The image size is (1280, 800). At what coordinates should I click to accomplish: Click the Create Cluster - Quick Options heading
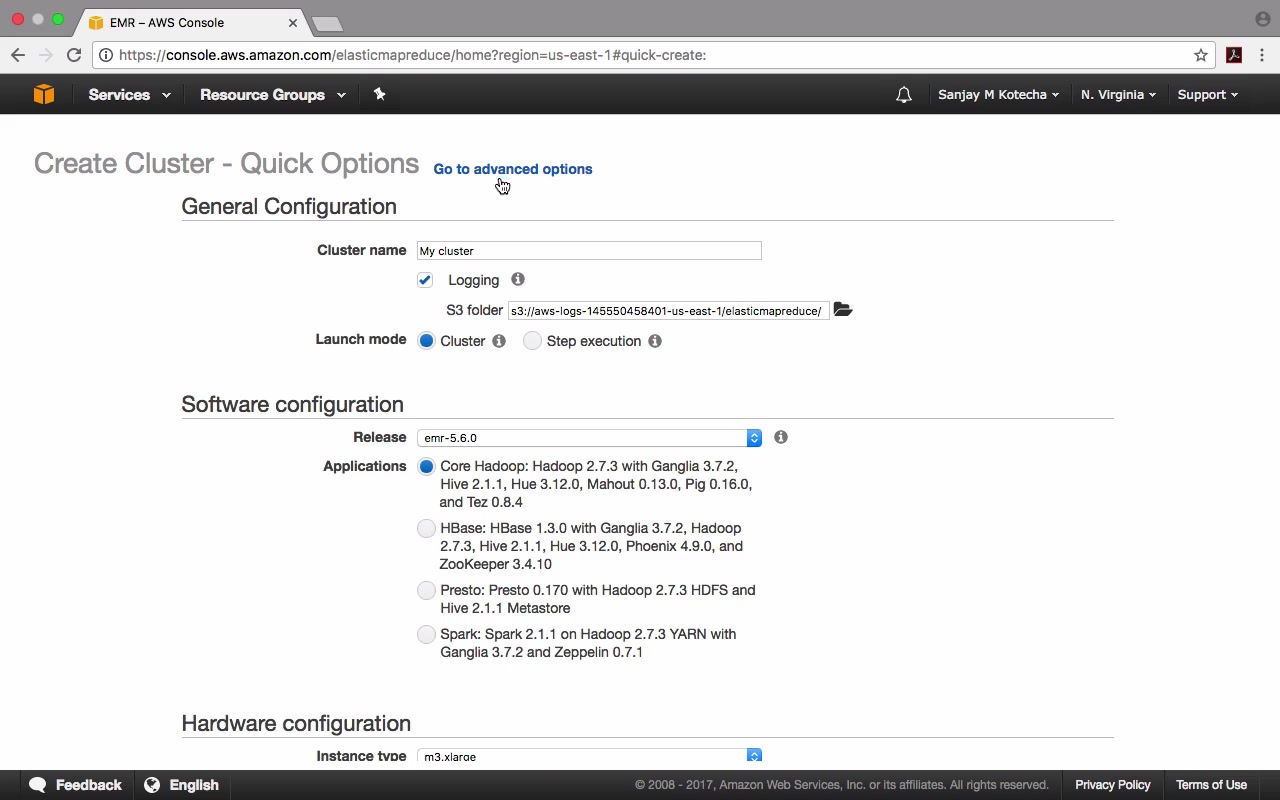point(226,164)
